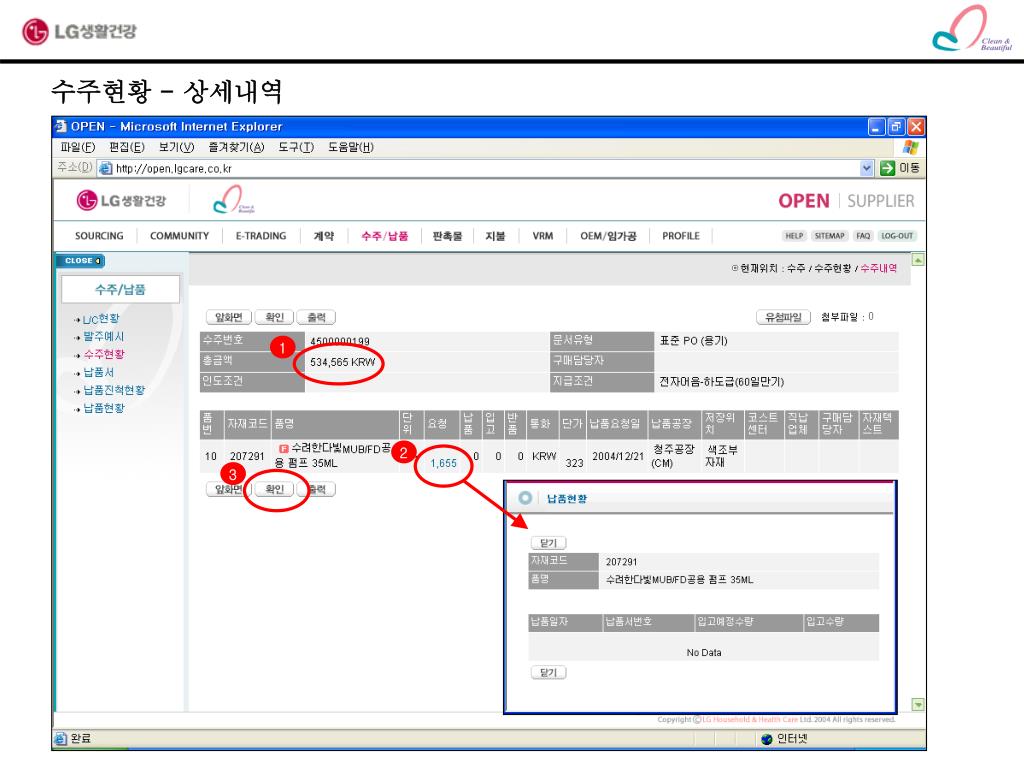The width and height of the screenshot is (1024, 768).
Task: Click the Clean & Beautiful swirl logo in page
Action: [x=234, y=199]
